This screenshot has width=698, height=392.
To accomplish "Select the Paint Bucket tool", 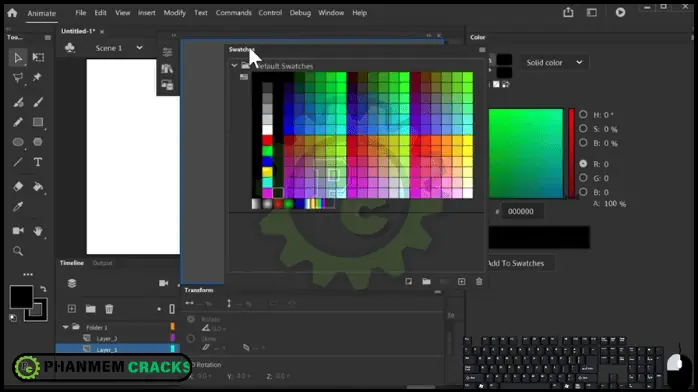I will [x=38, y=186].
